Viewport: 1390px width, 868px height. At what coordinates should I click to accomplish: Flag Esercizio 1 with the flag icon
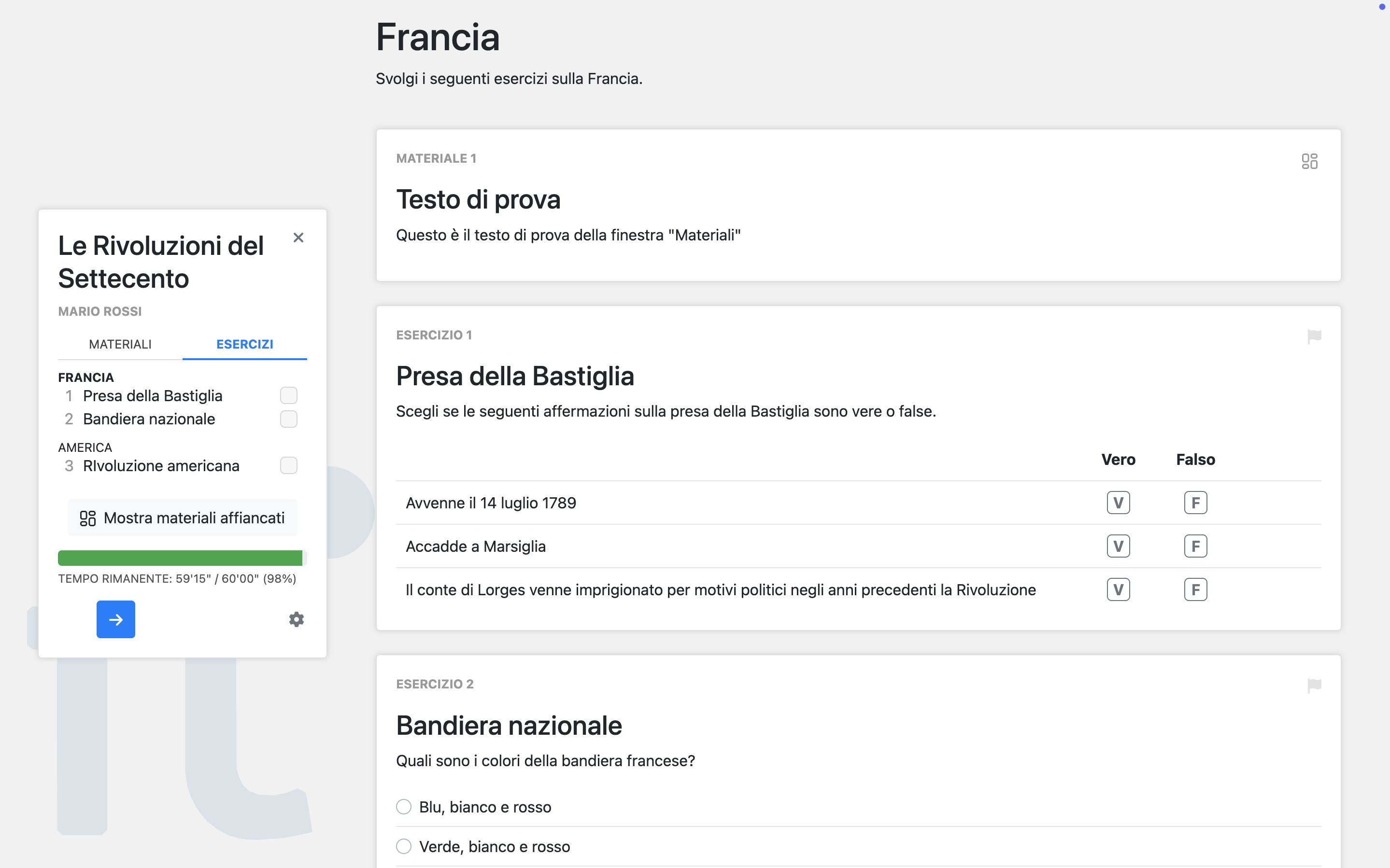click(1314, 336)
